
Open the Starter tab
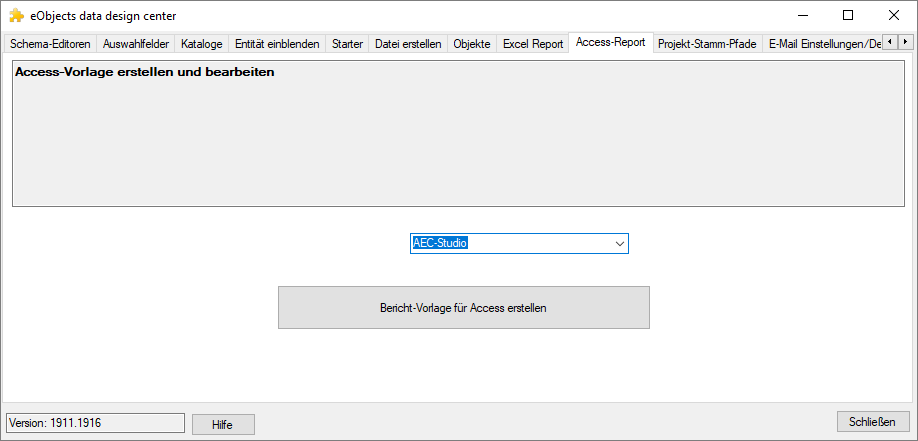[x=347, y=44]
